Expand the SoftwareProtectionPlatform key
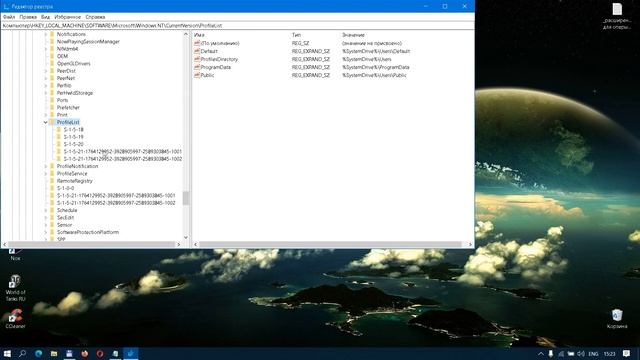Viewport: 640px width, 360px height. pos(45,232)
